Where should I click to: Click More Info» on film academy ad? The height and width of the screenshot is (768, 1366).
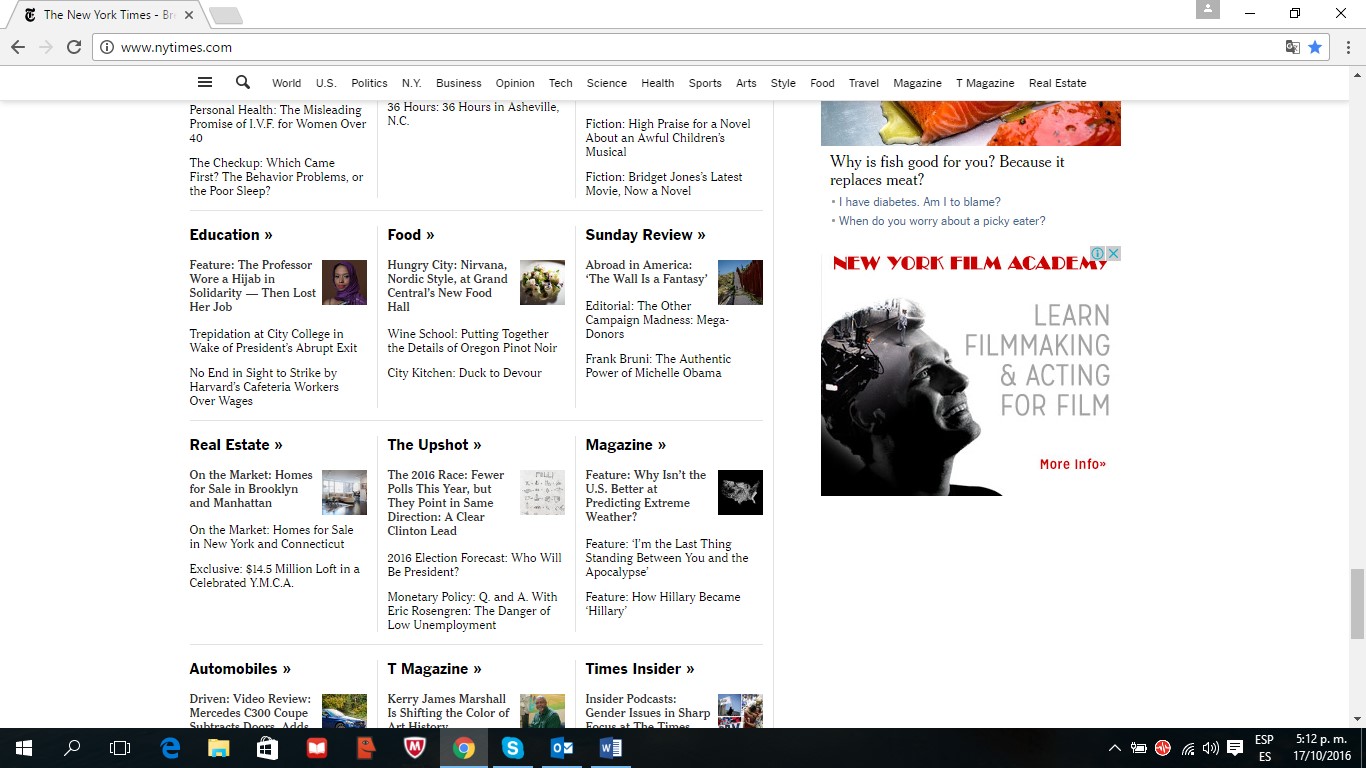pos(1072,464)
